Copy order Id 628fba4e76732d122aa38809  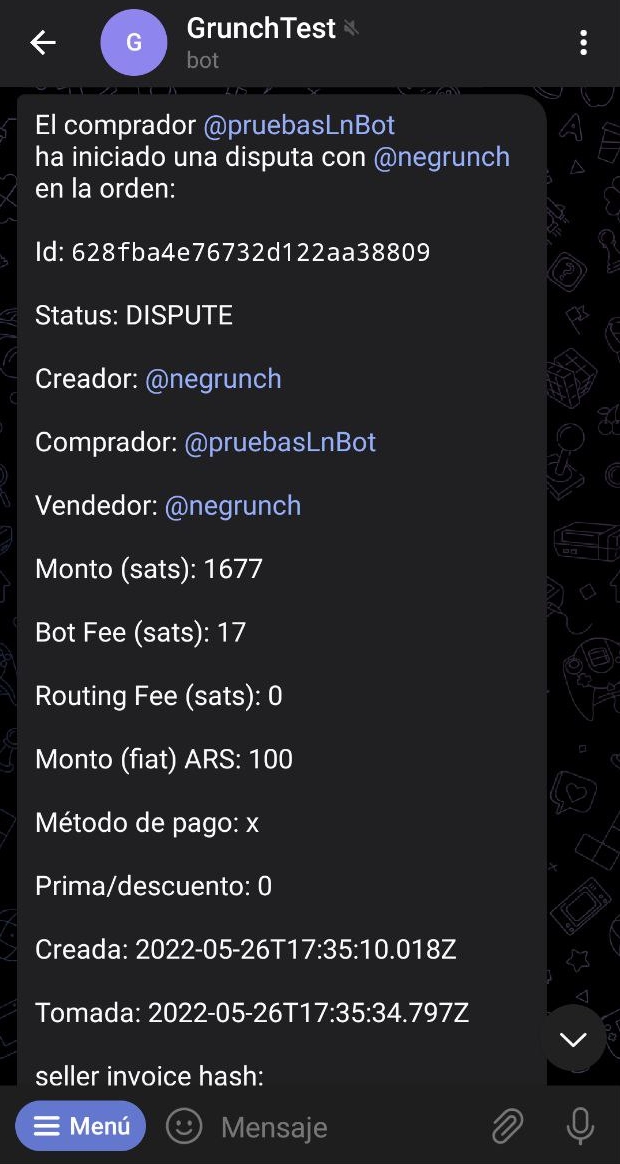(x=251, y=252)
